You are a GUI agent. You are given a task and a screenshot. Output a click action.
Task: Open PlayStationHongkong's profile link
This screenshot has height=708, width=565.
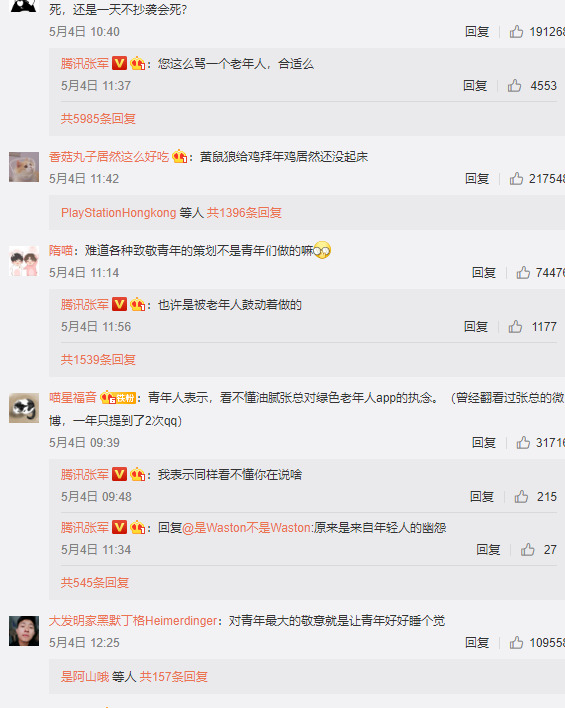click(x=118, y=213)
